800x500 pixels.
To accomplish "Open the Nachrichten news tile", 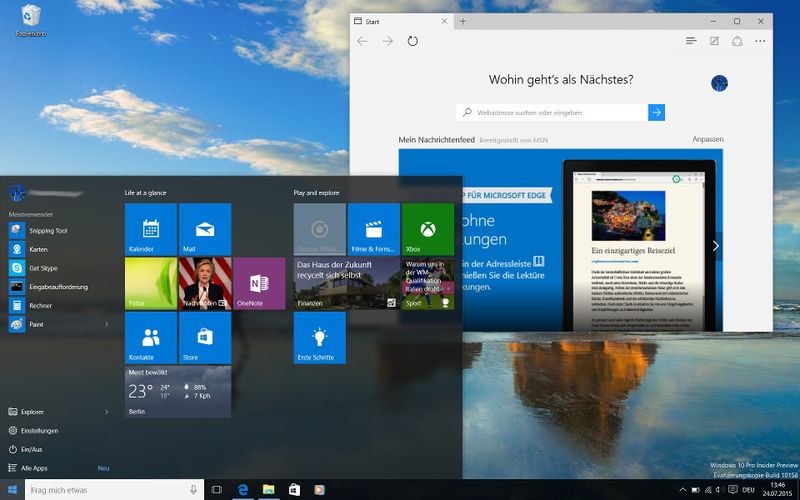I will pyautogui.click(x=205, y=283).
